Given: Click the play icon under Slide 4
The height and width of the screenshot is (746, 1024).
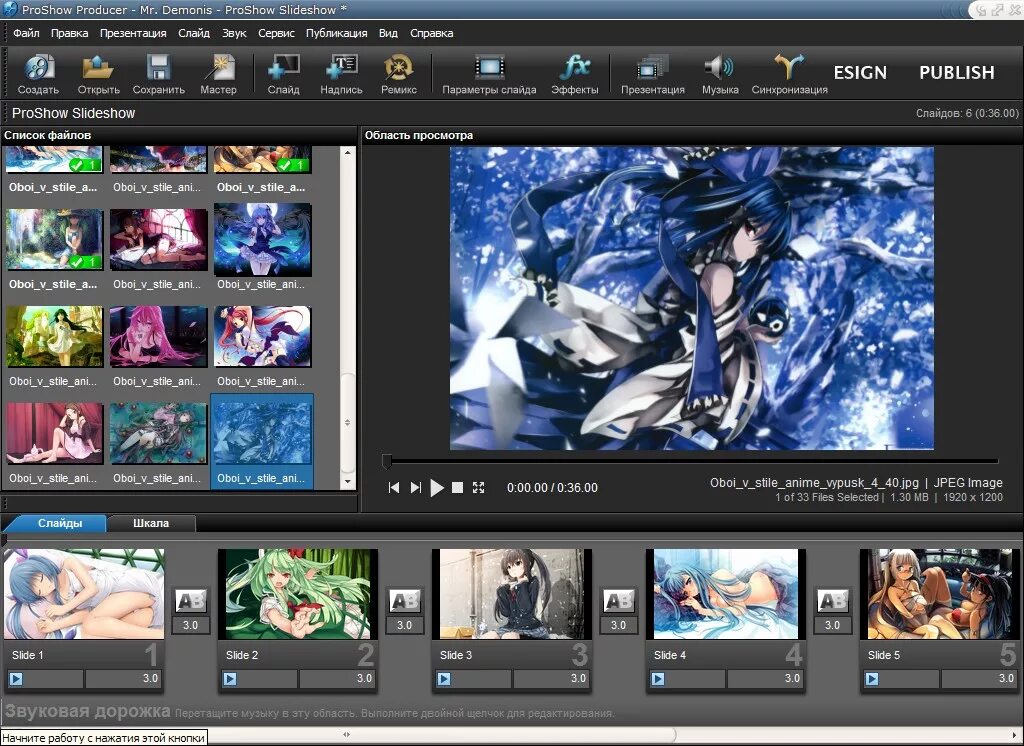Looking at the screenshot, I should tap(658, 679).
